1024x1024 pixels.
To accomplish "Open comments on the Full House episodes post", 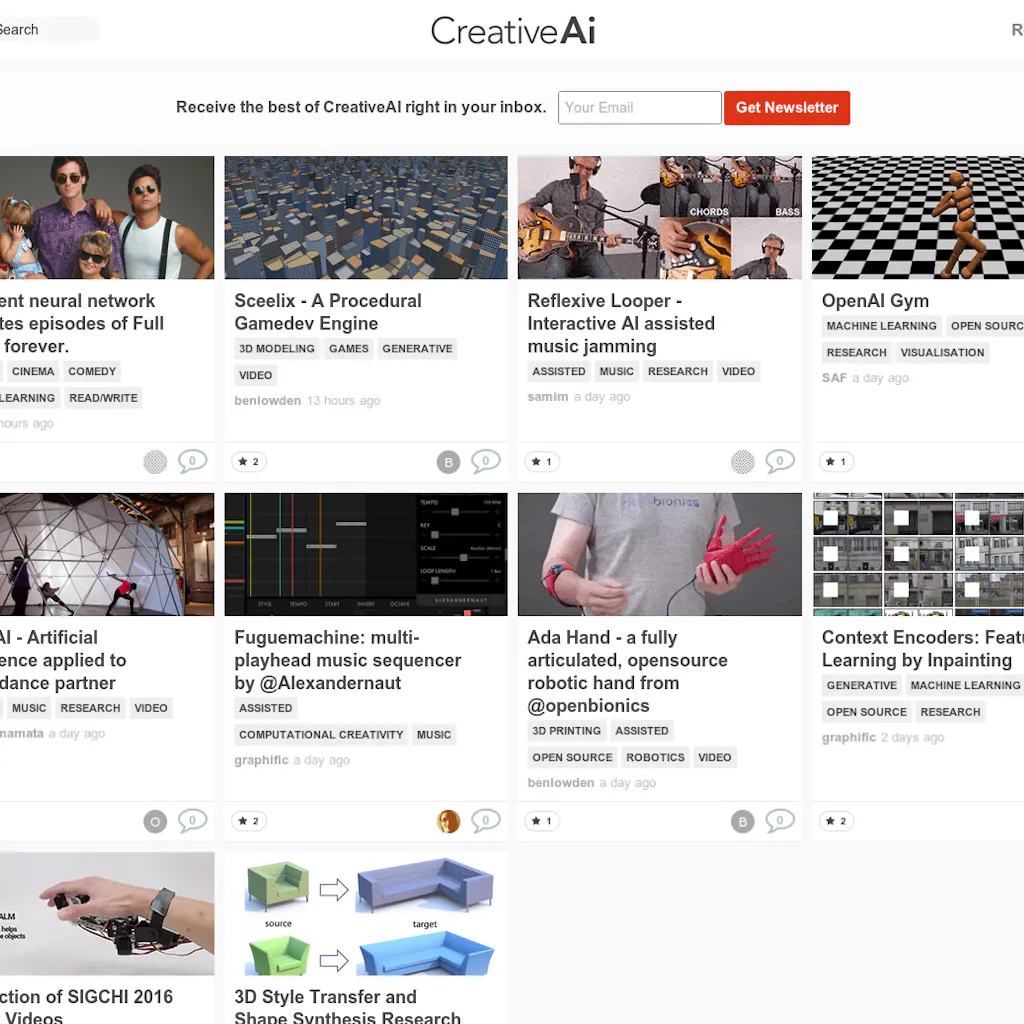I will [x=193, y=461].
